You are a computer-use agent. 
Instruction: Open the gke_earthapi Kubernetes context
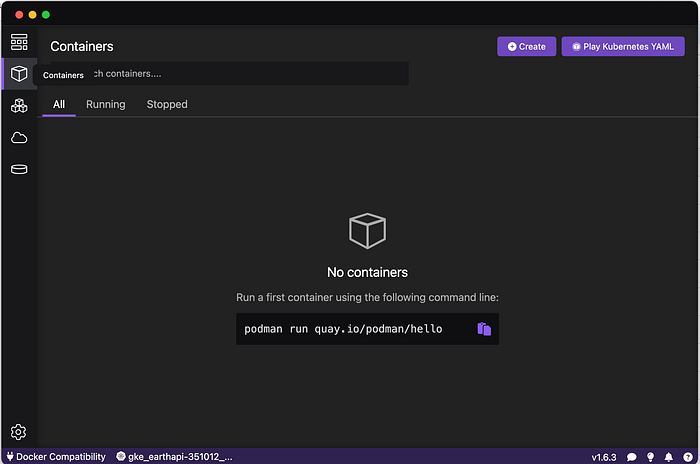(174, 457)
